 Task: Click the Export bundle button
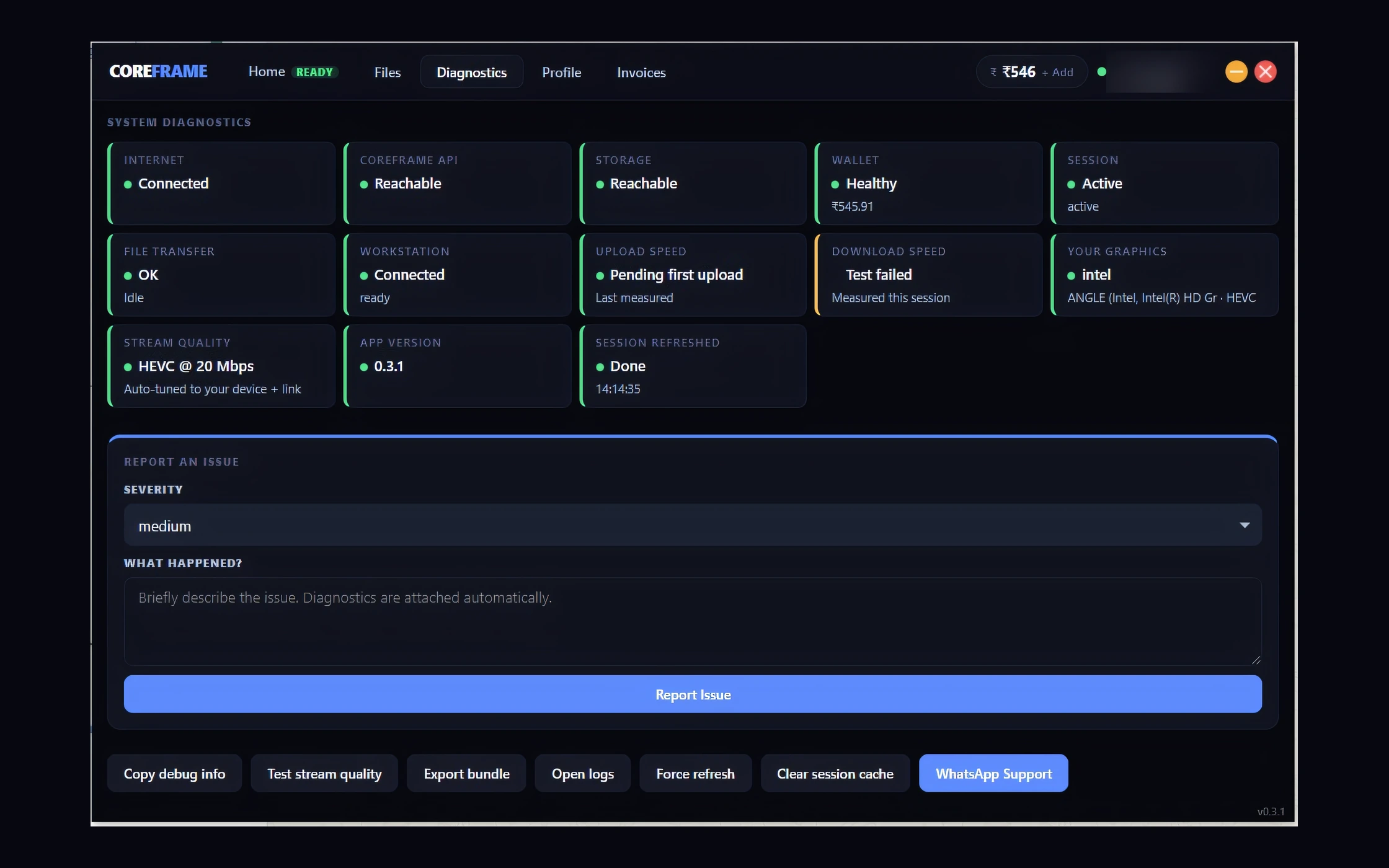[x=466, y=773]
